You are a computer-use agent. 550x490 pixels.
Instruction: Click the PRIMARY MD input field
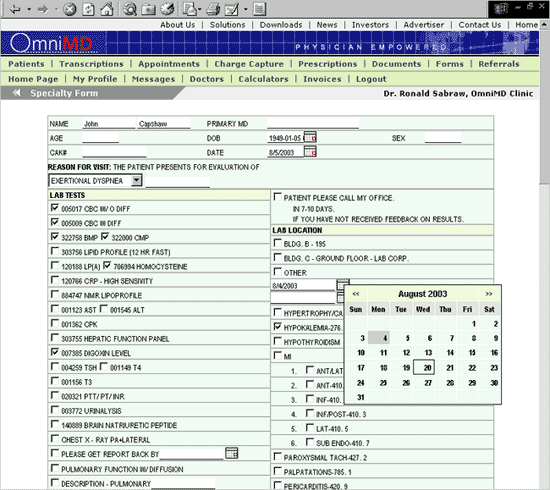click(x=313, y=123)
